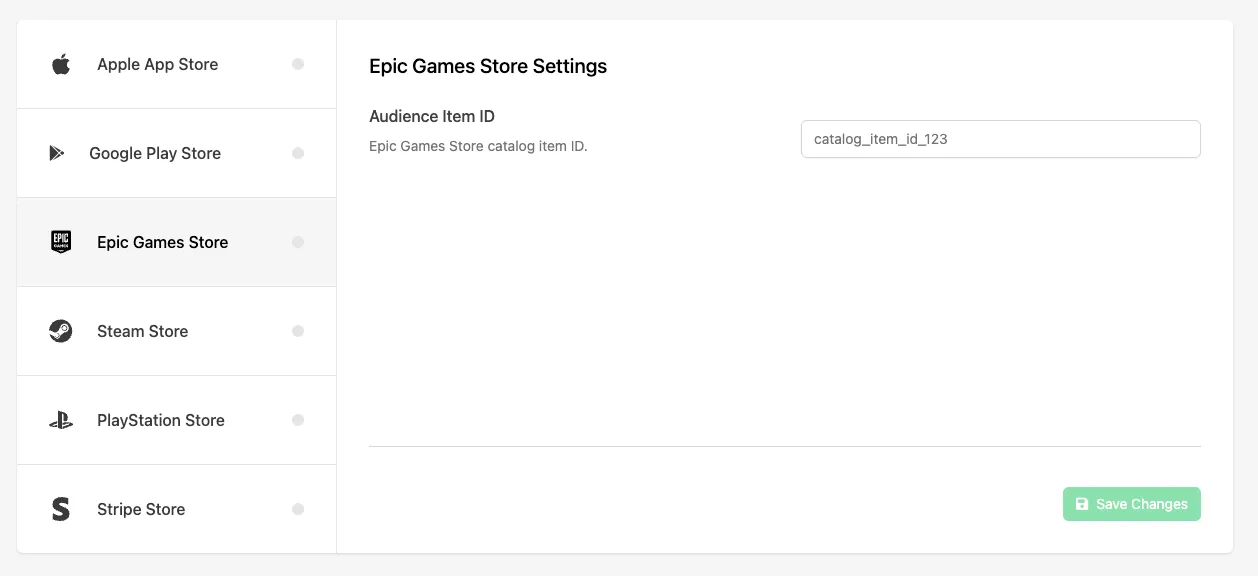Viewport: 1258px width, 576px height.
Task: Click Google Play Store status dot
Action: click(x=298, y=153)
